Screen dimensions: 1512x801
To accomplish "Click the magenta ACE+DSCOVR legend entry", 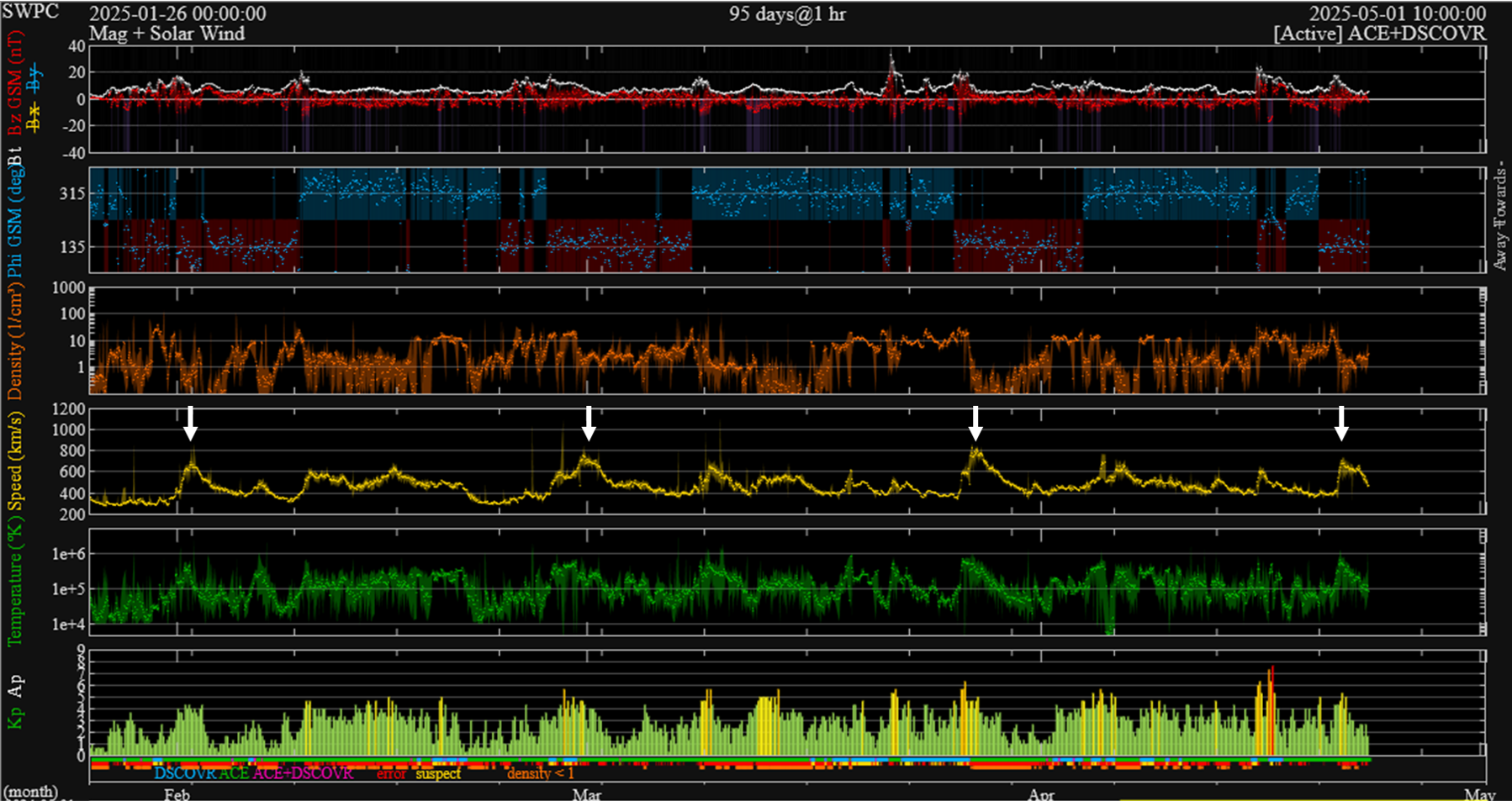I will pyautogui.click(x=303, y=773).
